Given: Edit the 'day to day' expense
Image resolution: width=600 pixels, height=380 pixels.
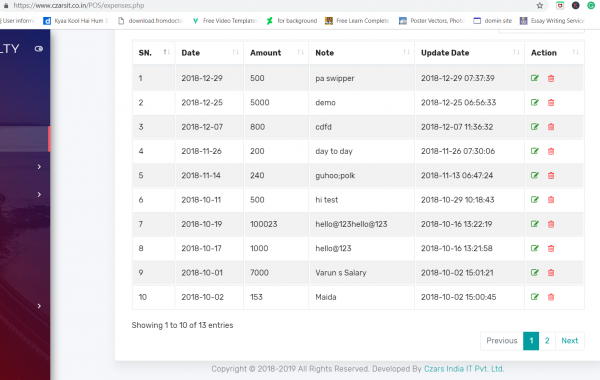Looking at the screenshot, I should click(x=535, y=151).
